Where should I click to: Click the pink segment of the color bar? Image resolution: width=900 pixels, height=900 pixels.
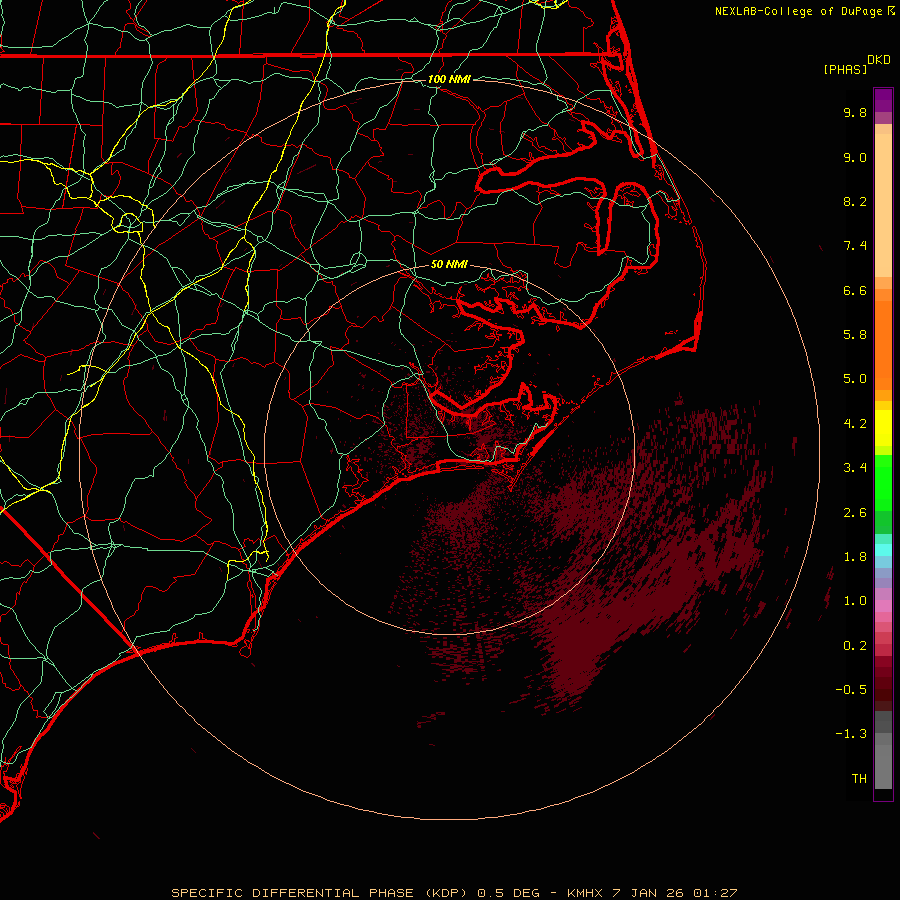[883, 606]
